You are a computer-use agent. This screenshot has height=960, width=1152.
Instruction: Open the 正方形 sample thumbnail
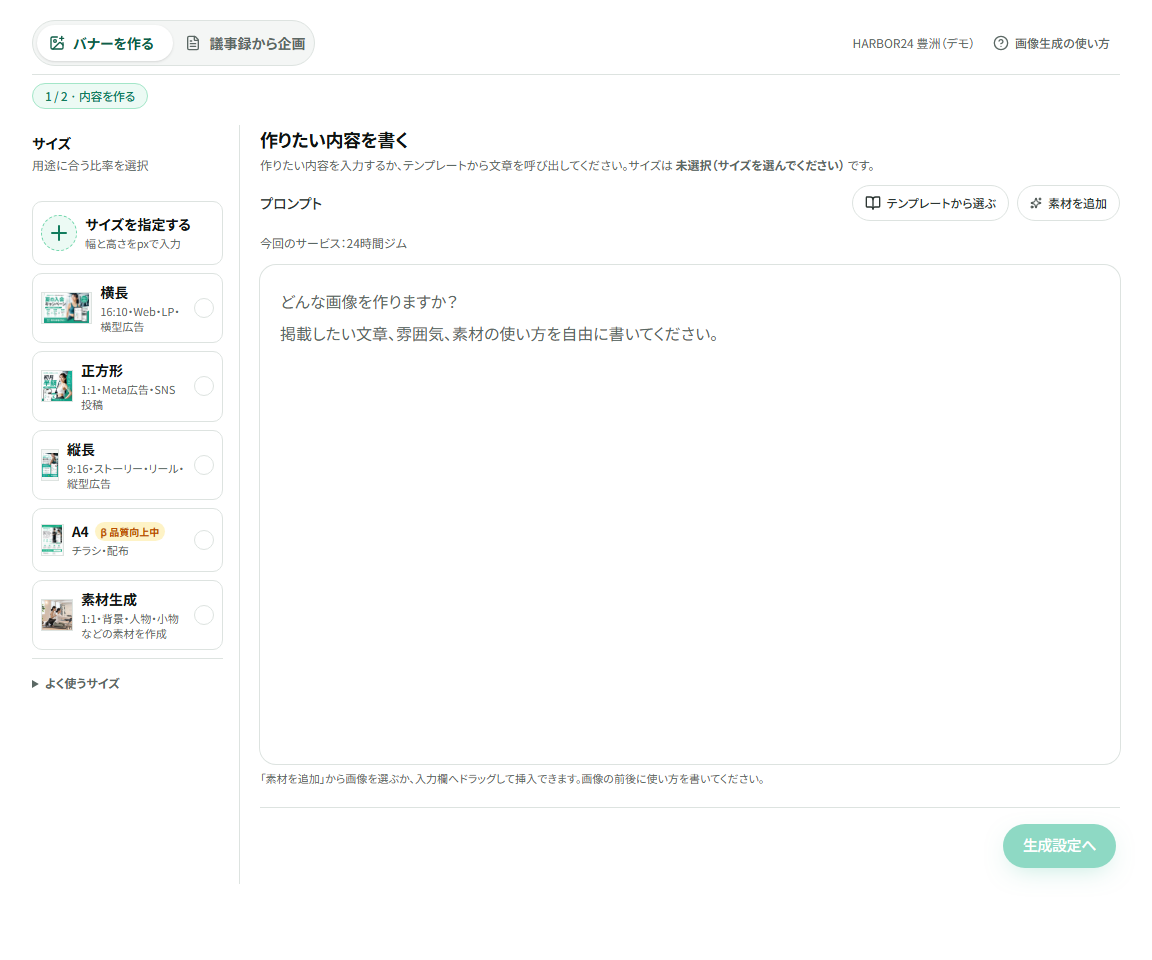click(x=57, y=386)
